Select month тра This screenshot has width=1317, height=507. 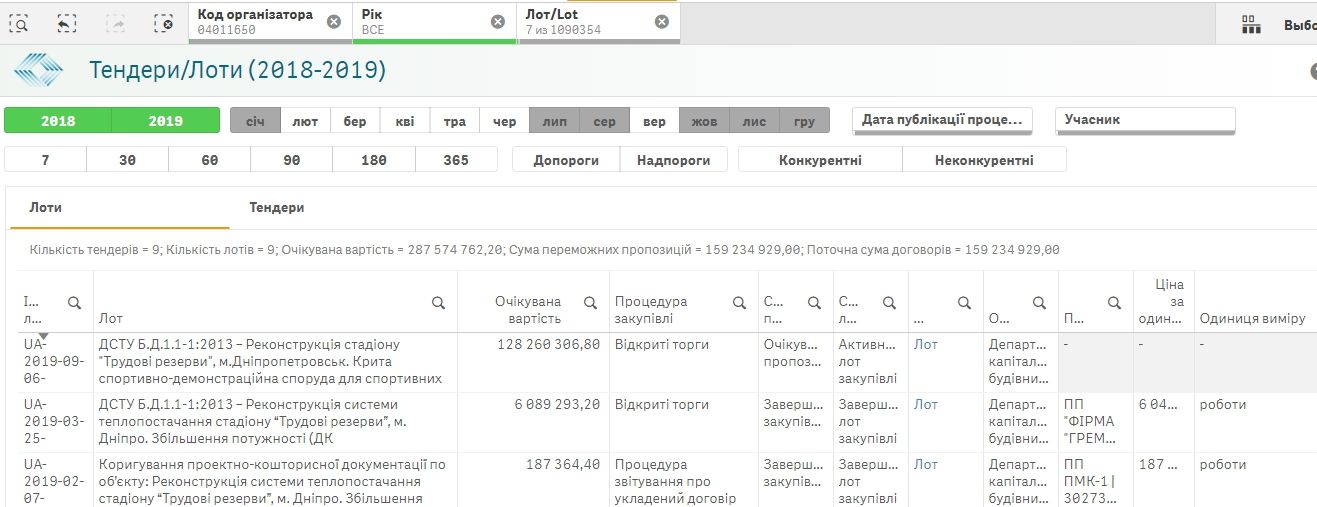(455, 121)
